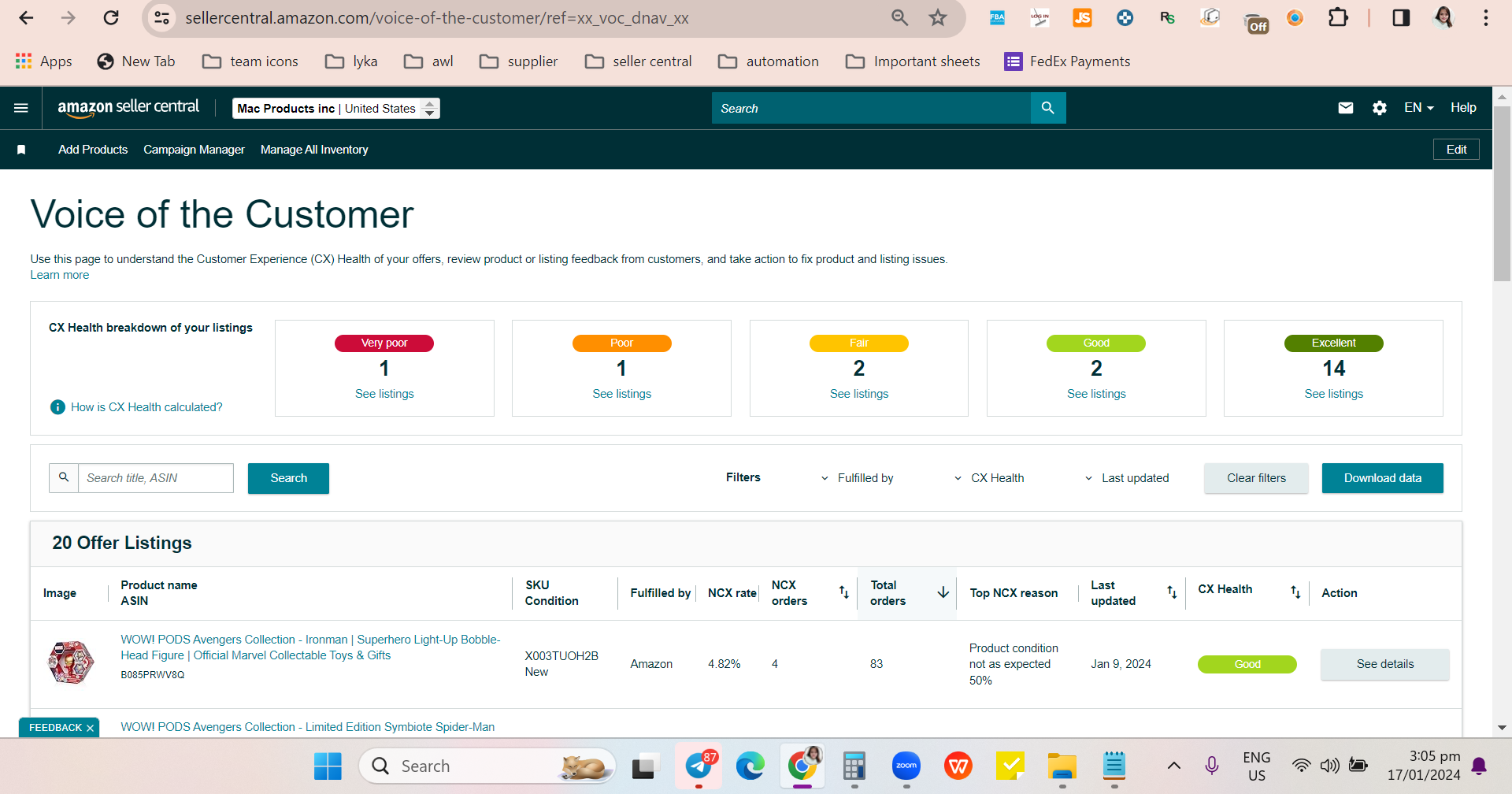Open the EN language dropdown
1512x794 pixels.
coord(1419,108)
